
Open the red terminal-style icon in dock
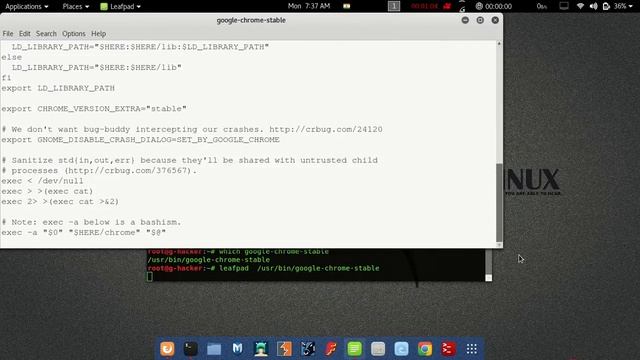448,349
